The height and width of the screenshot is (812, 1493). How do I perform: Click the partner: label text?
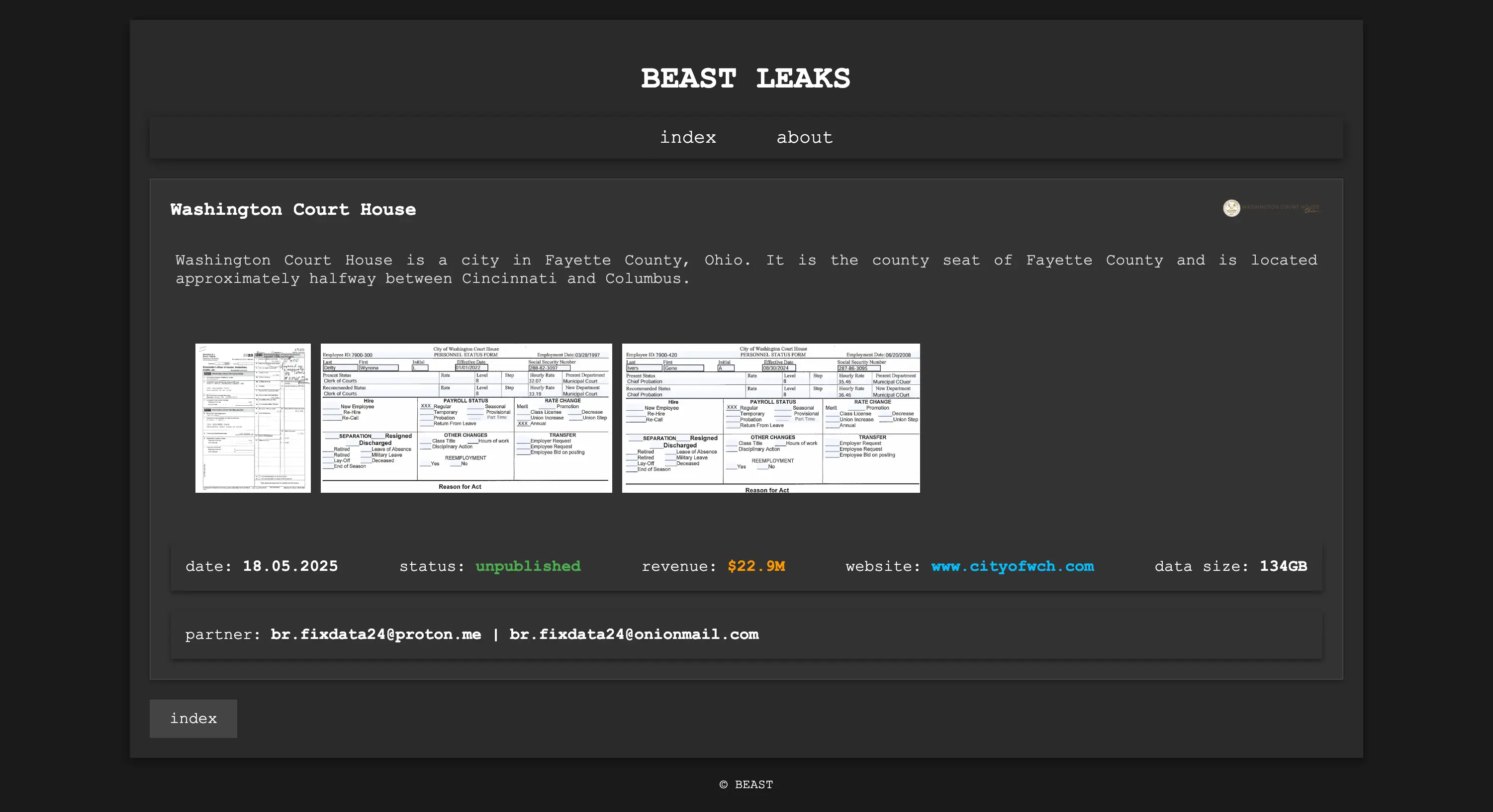[x=223, y=634]
